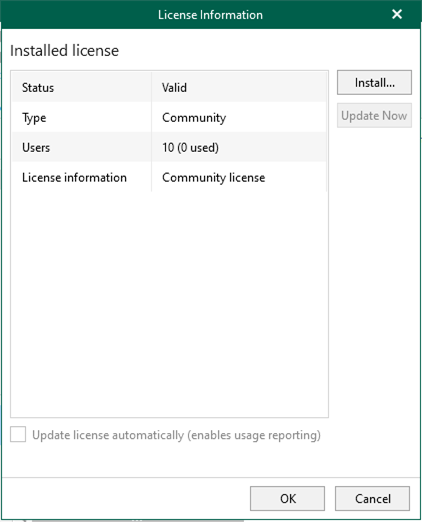Click the 10 (0 used) value
422x522 pixels.
[x=190, y=147]
